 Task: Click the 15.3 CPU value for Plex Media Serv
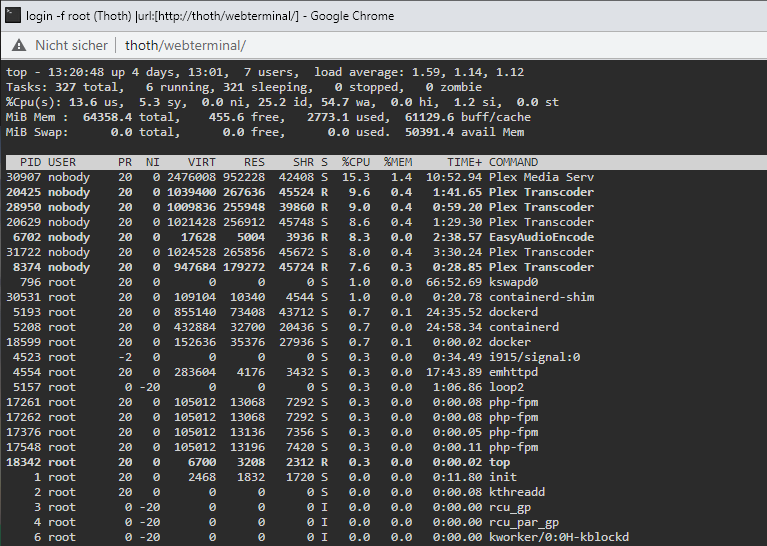[x=356, y=177]
